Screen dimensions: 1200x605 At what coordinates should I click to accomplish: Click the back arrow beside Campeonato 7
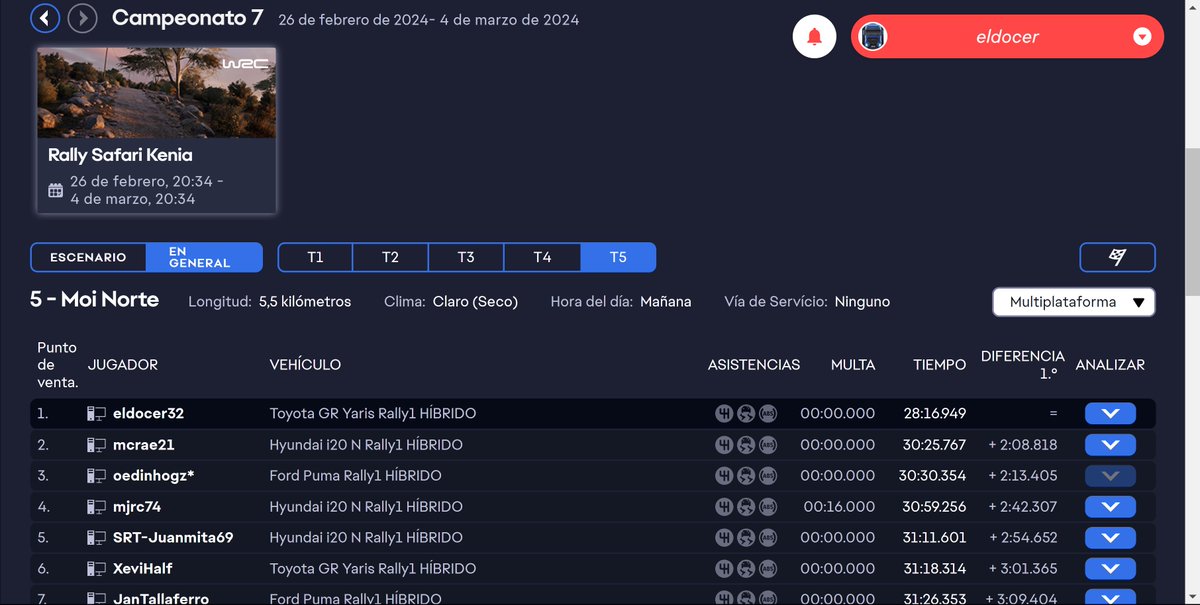(44, 18)
